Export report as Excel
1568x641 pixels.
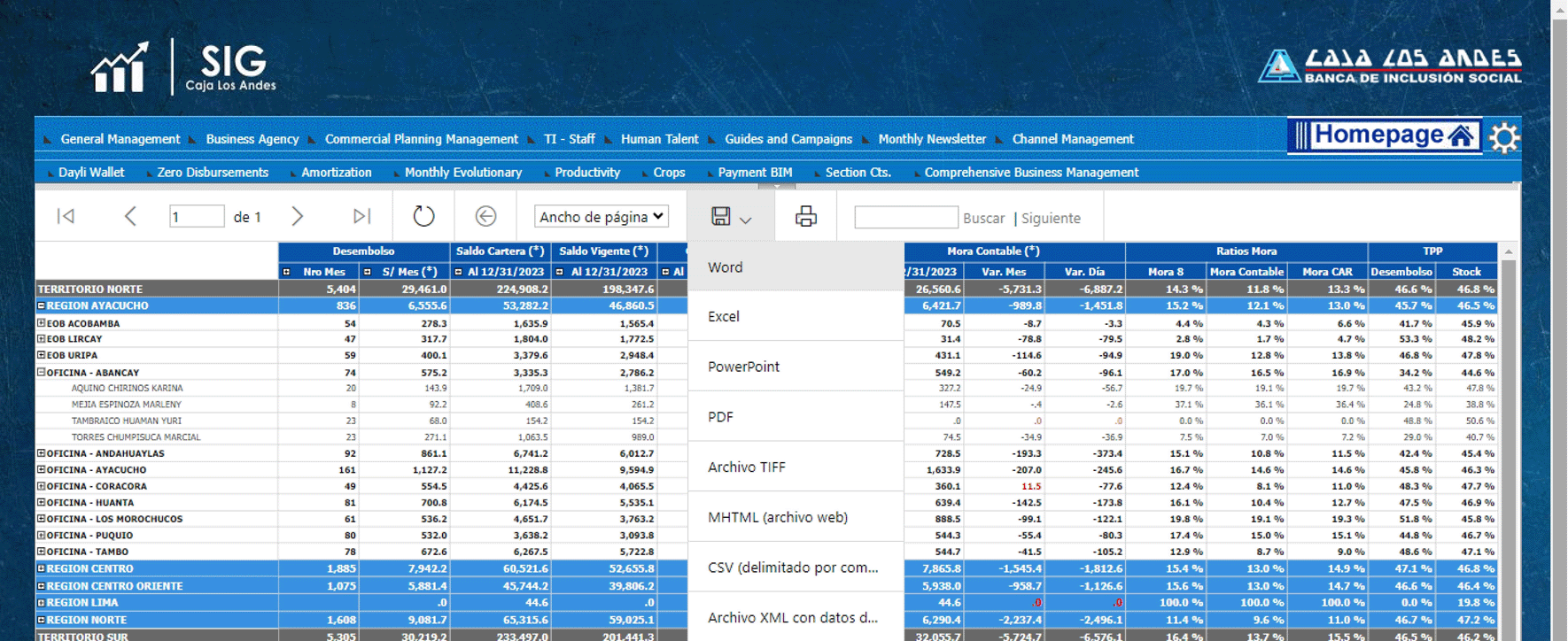(796, 316)
